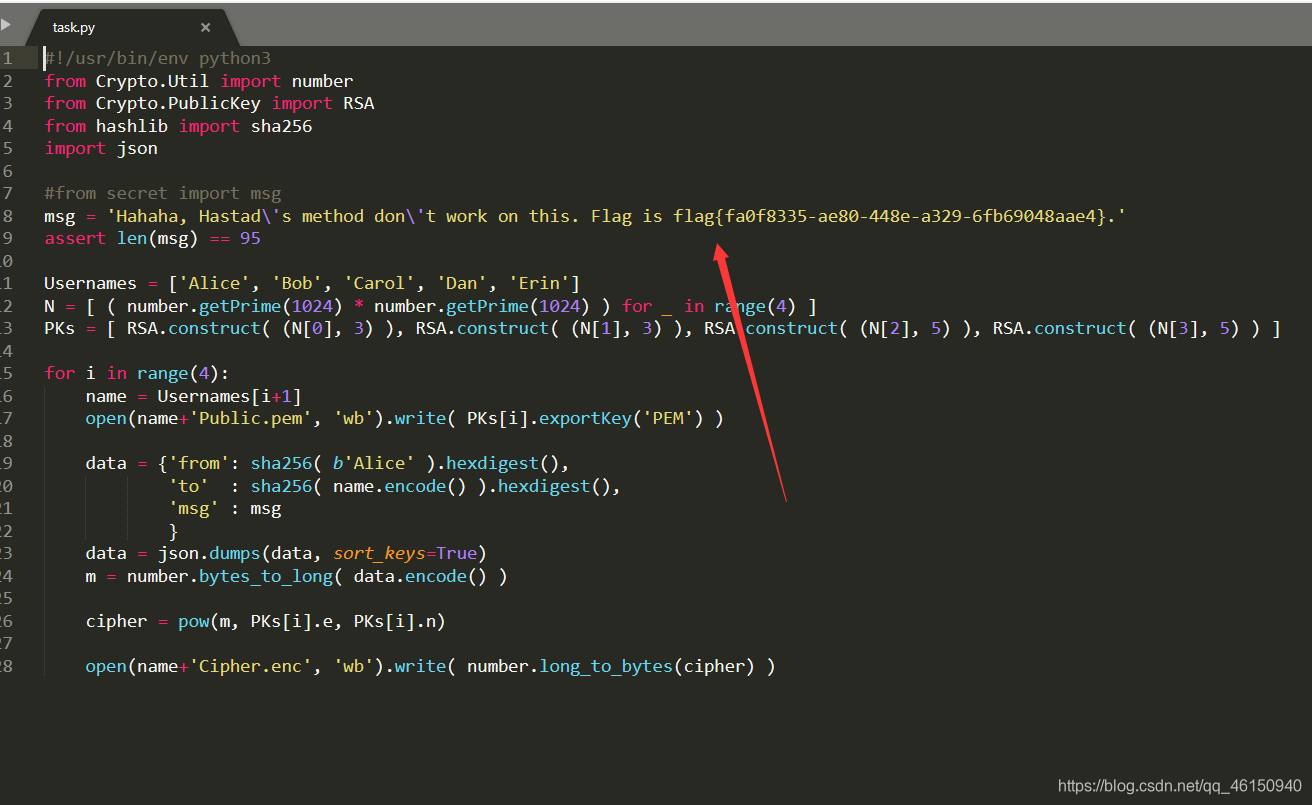
Task: Click 'bytes_to_long' function call
Action: tap(265, 576)
